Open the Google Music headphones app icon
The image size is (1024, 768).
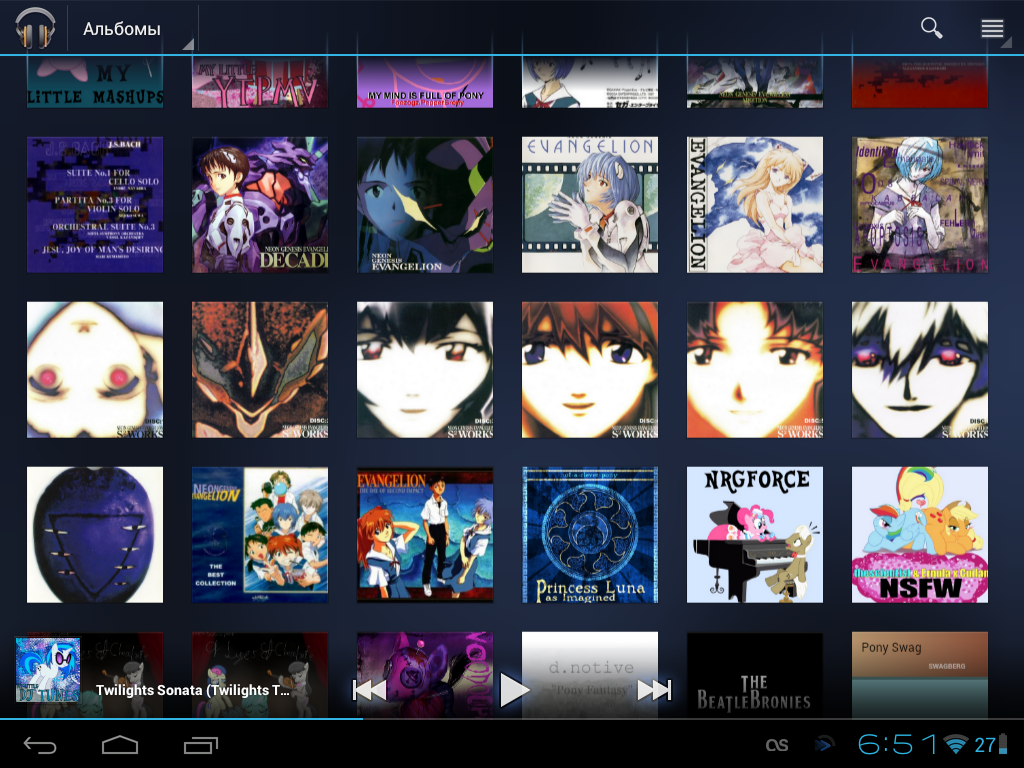35,27
